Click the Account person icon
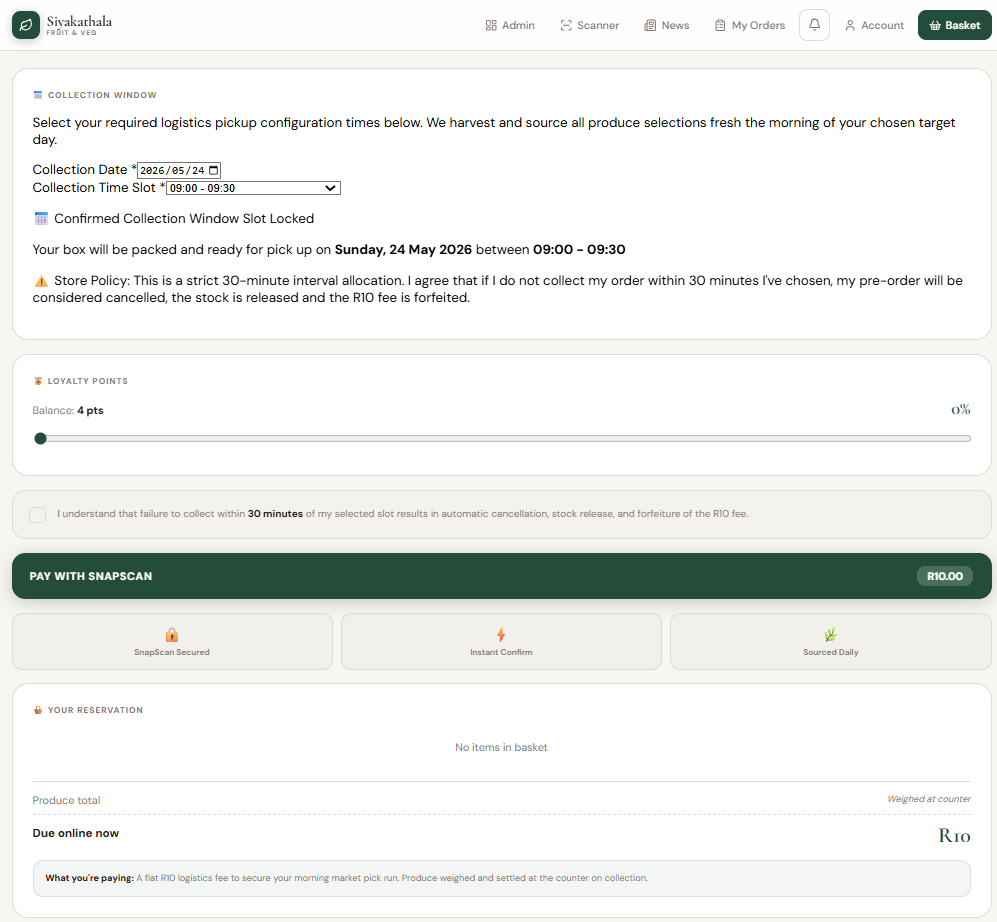 849,25
